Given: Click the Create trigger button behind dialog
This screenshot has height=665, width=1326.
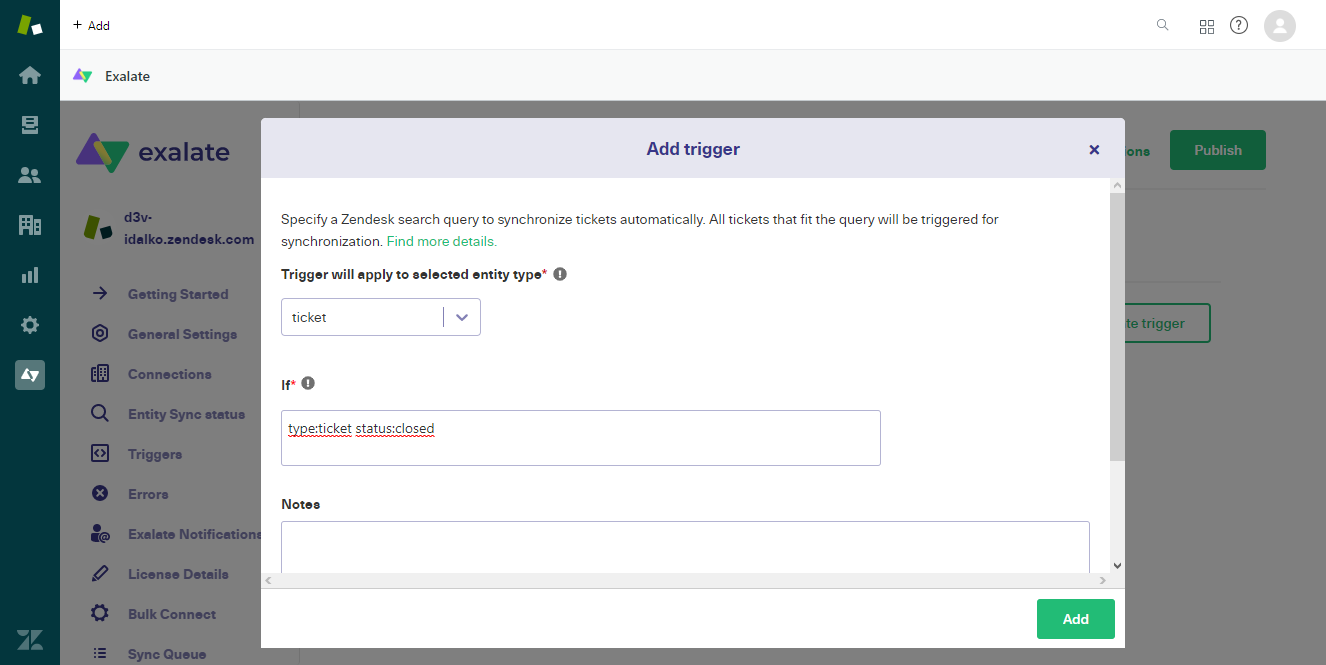Looking at the screenshot, I should 1167,323.
